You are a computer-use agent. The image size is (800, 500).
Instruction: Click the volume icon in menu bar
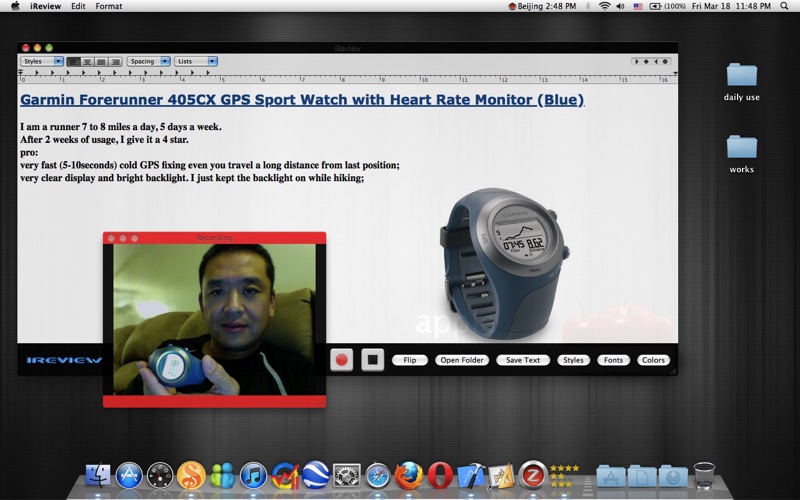tap(620, 6)
